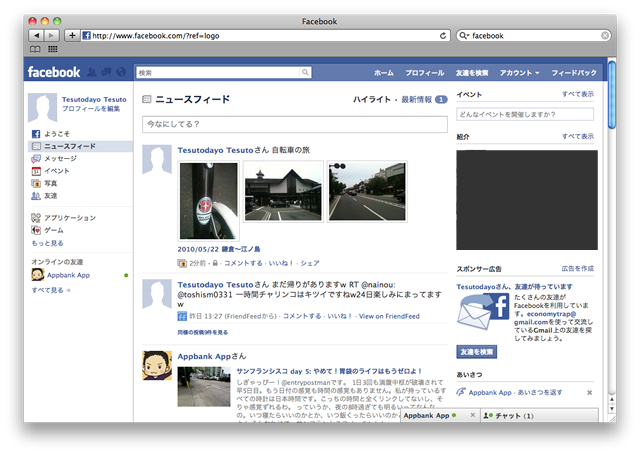The height and width of the screenshot is (455, 640).
Task: Open the street road photo thumbnail
Action: pyautogui.click(x=367, y=191)
